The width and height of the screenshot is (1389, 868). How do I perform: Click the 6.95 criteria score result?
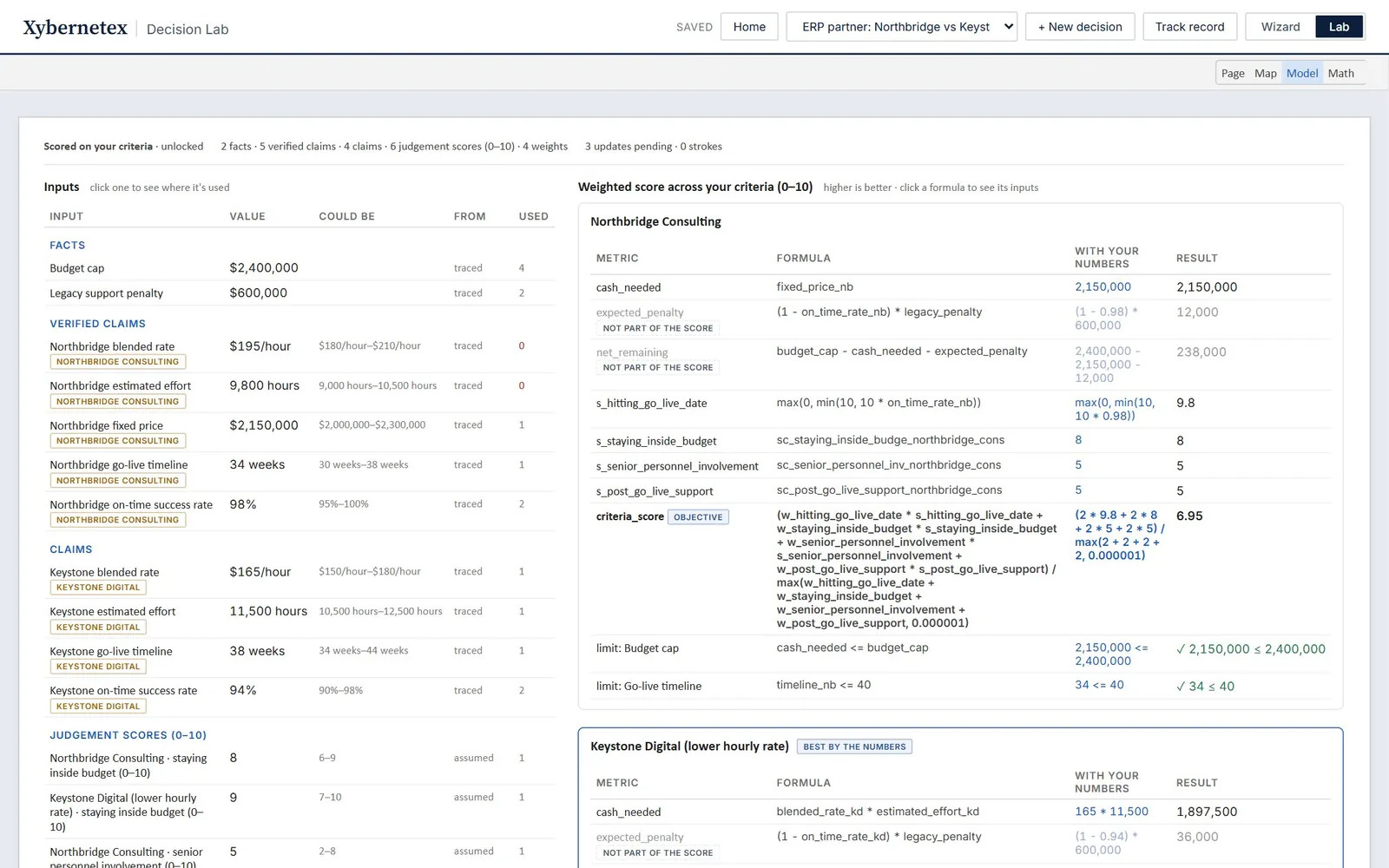[x=1189, y=516]
